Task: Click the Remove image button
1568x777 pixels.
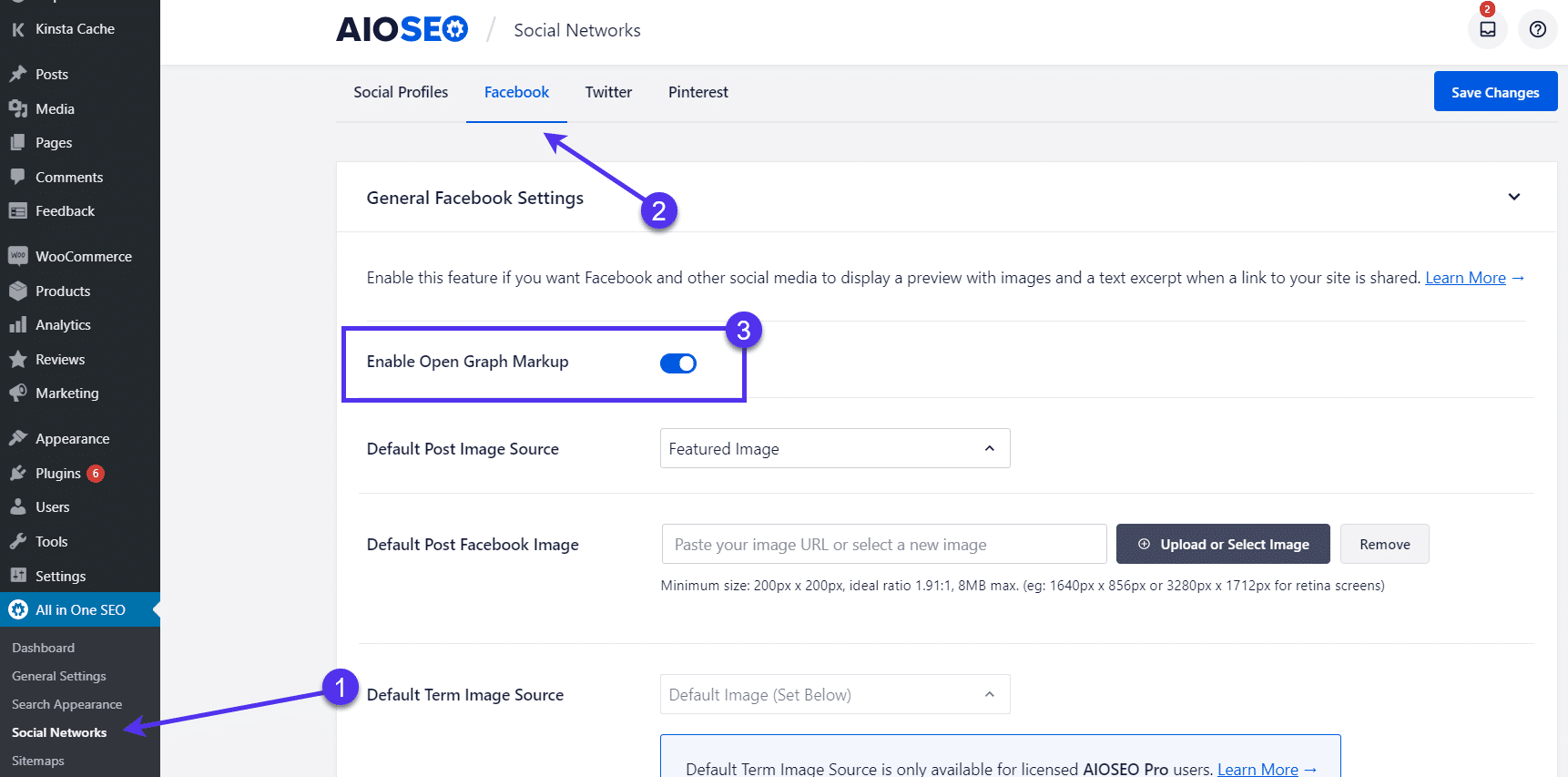Action: click(x=1385, y=544)
